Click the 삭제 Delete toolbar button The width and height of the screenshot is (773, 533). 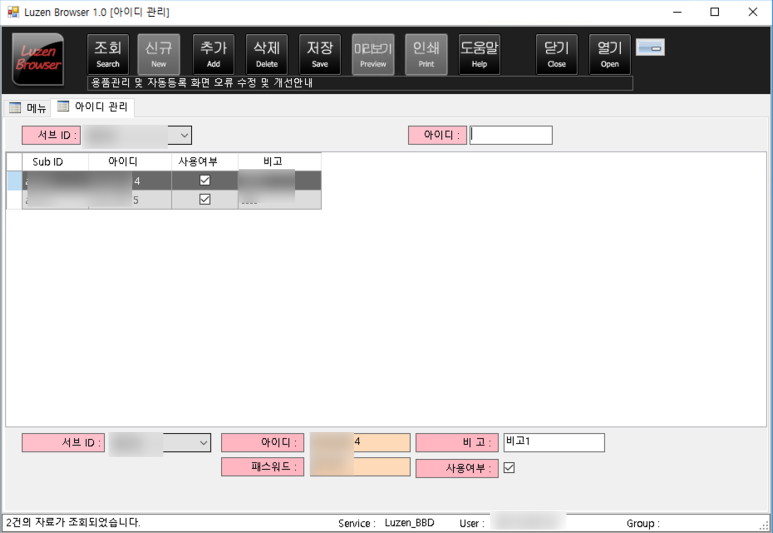(x=267, y=54)
